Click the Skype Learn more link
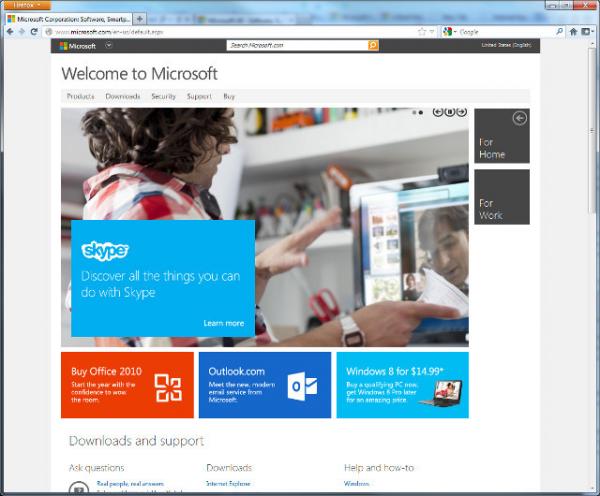 224,323
